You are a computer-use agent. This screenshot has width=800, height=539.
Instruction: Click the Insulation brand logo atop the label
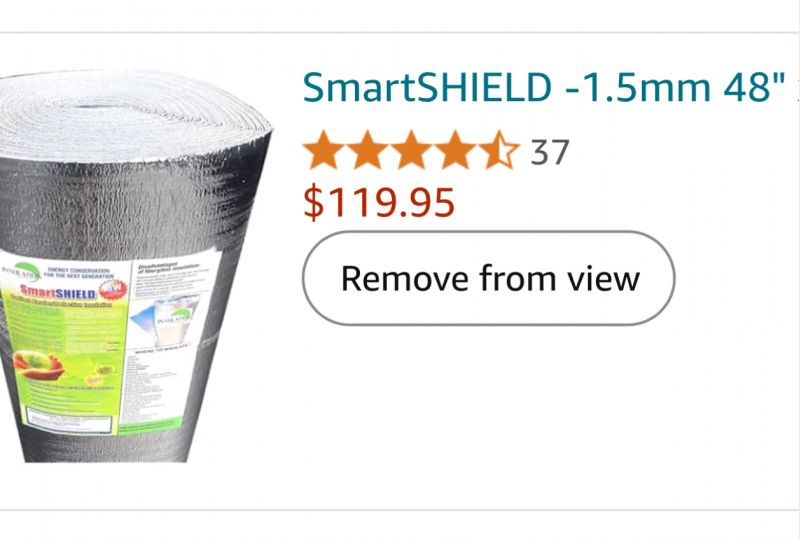click(22, 273)
